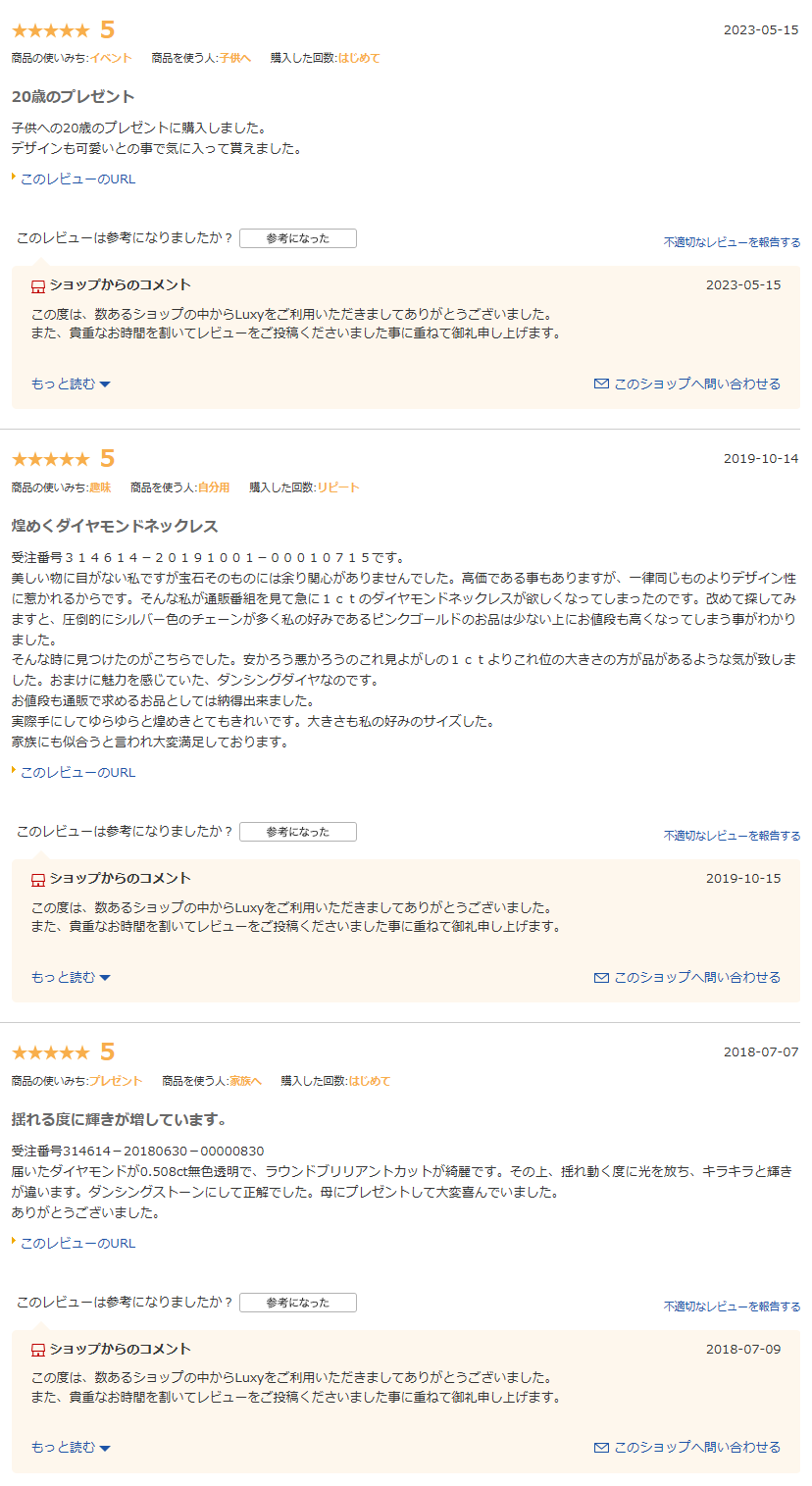Mark 煌めくダイヤモンドネックレス review as 参考になった
Viewport: 812px width, 1486px height.
click(x=298, y=832)
